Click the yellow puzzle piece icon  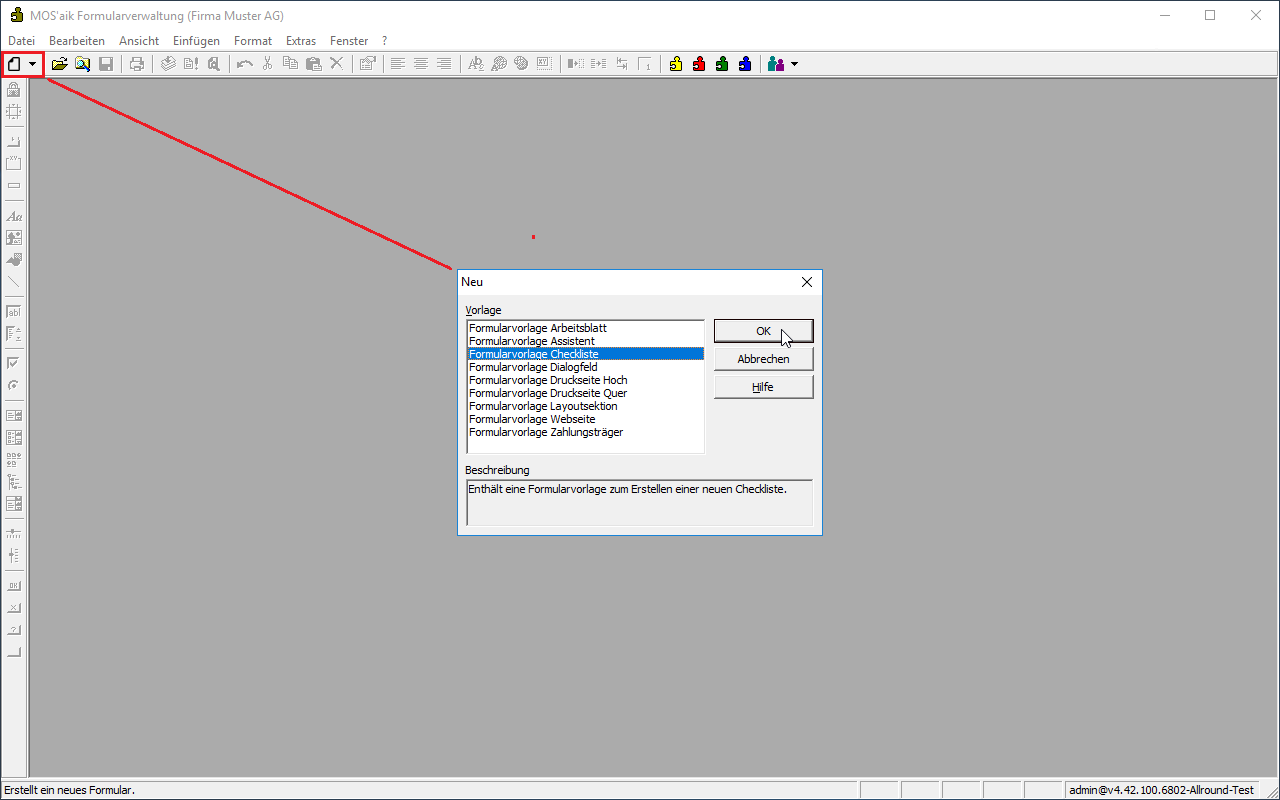pyautogui.click(x=676, y=64)
